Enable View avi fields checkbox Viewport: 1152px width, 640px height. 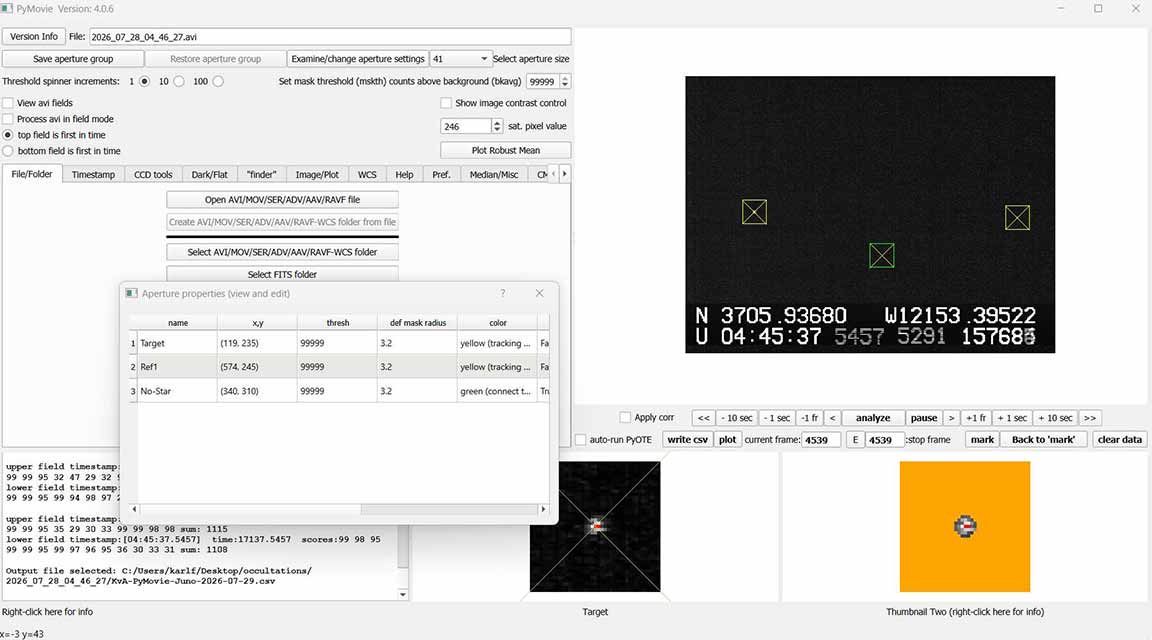(8, 103)
